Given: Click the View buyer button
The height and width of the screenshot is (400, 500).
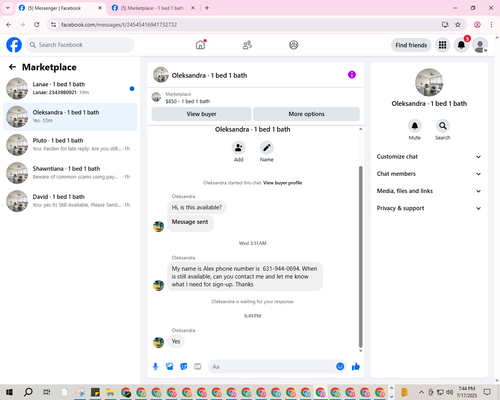Looking at the screenshot, I should point(201,114).
